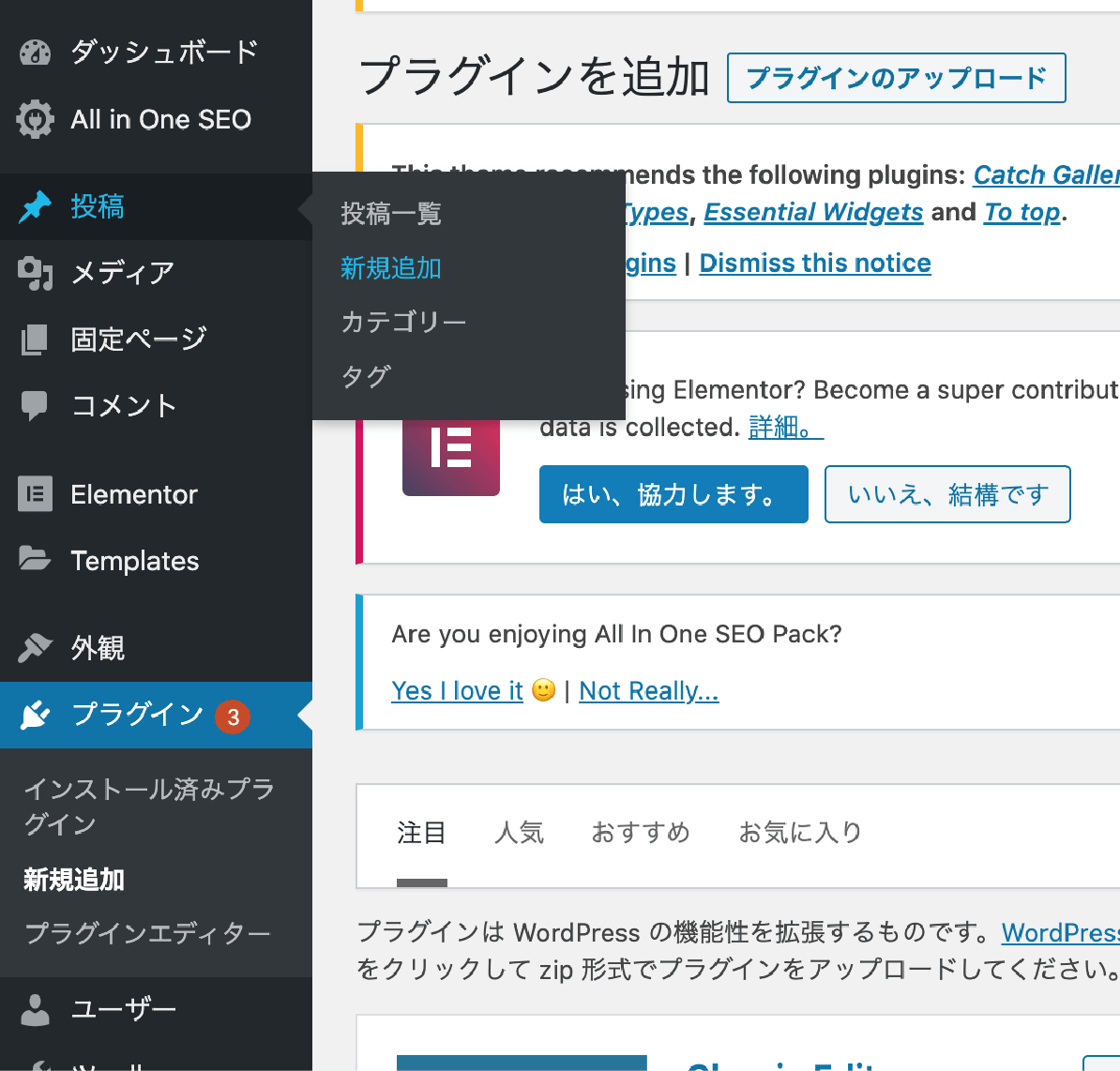This screenshot has width=1120, height=1071.
Task: Open the プラグイン menu
Action: 156,715
